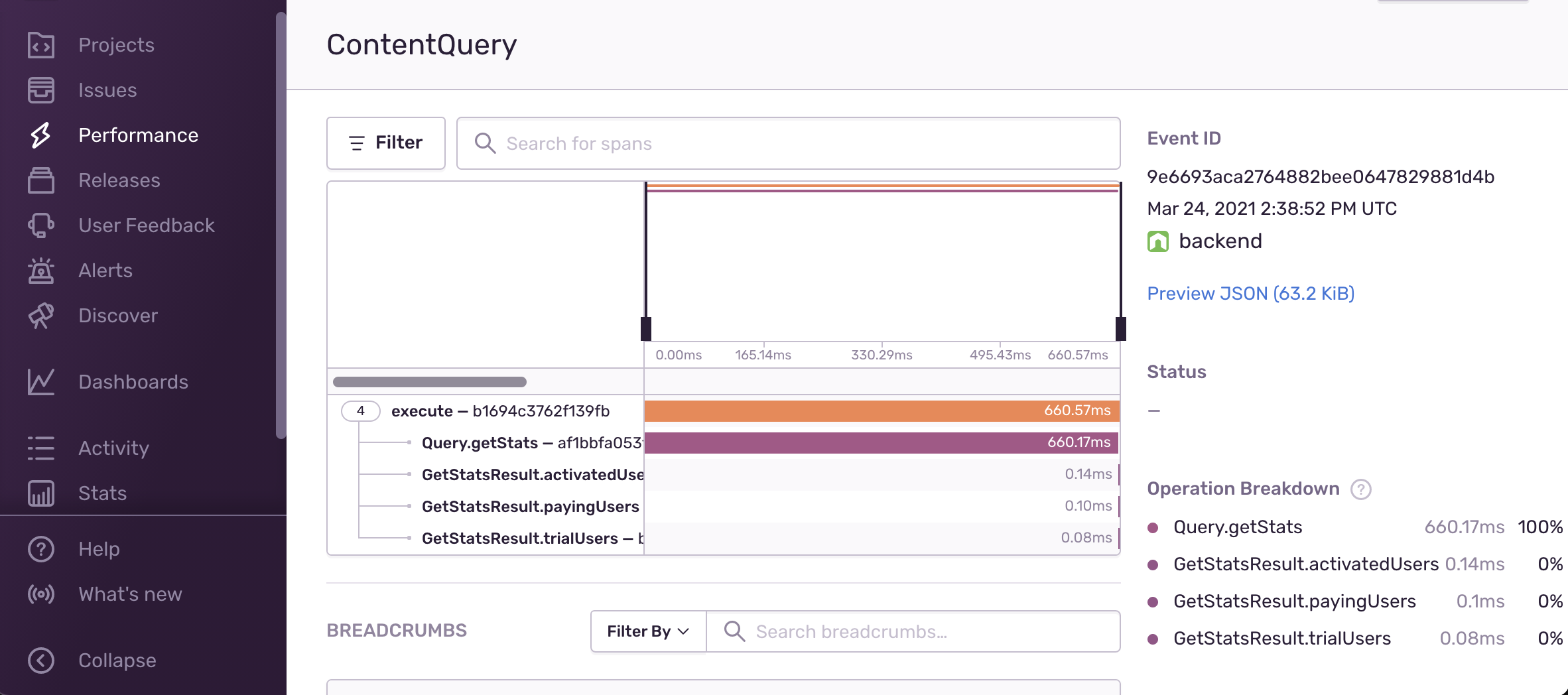The image size is (1568, 695).
Task: Click the Activity sidebar link
Action: coord(113,448)
